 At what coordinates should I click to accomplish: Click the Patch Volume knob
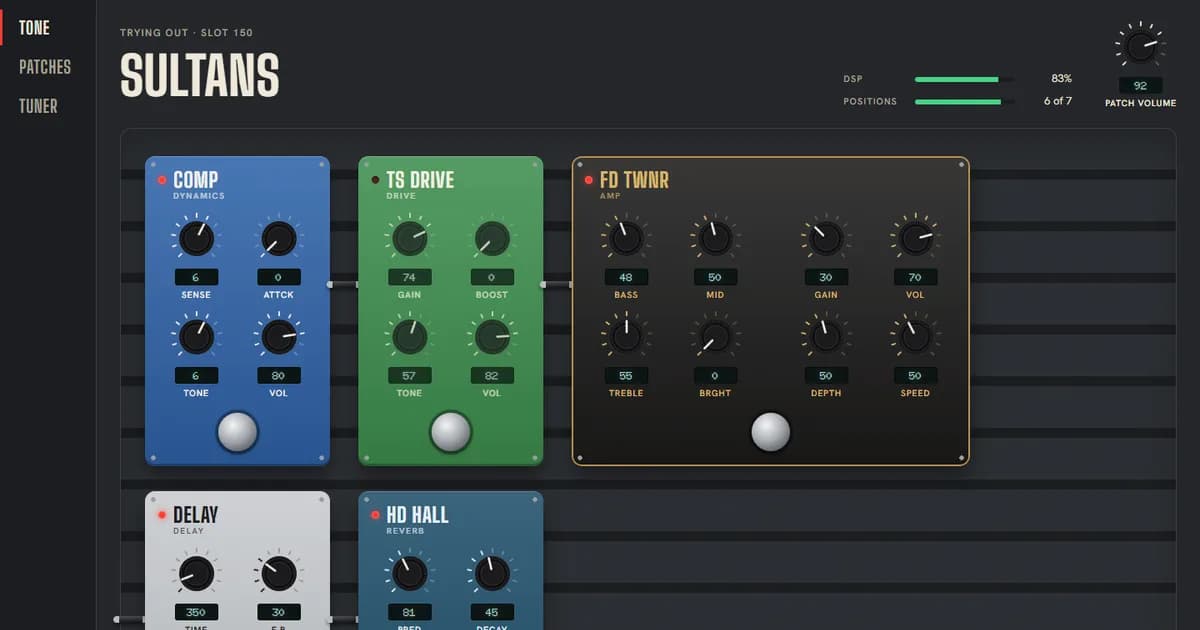[x=1140, y=46]
